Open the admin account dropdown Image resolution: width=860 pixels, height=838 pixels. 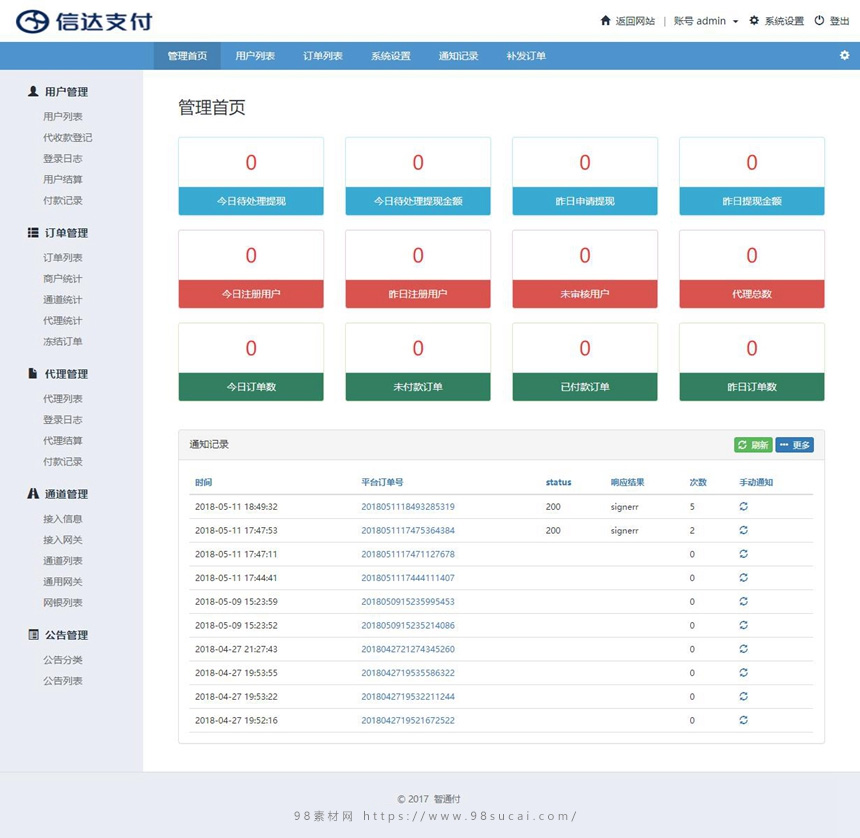(x=706, y=20)
